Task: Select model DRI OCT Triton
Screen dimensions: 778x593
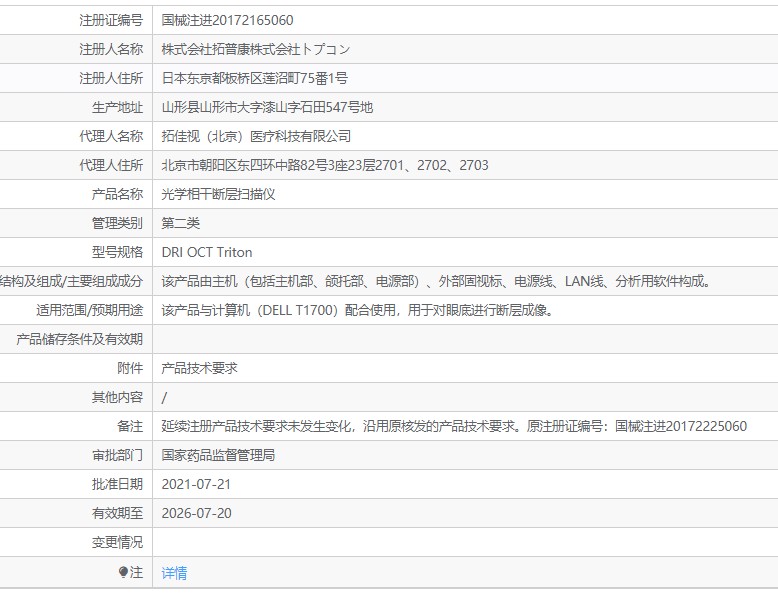Action: (x=207, y=252)
